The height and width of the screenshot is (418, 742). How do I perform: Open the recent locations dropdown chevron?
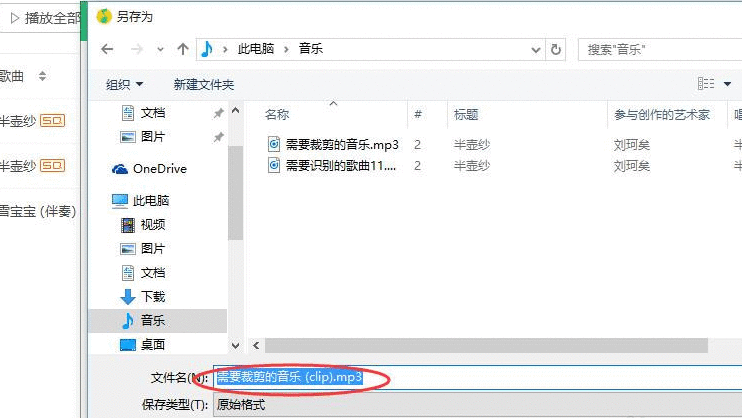[x=160, y=49]
